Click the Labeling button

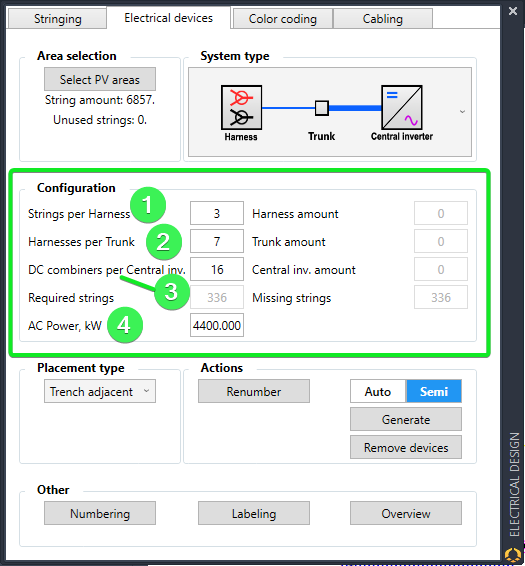tap(254, 513)
